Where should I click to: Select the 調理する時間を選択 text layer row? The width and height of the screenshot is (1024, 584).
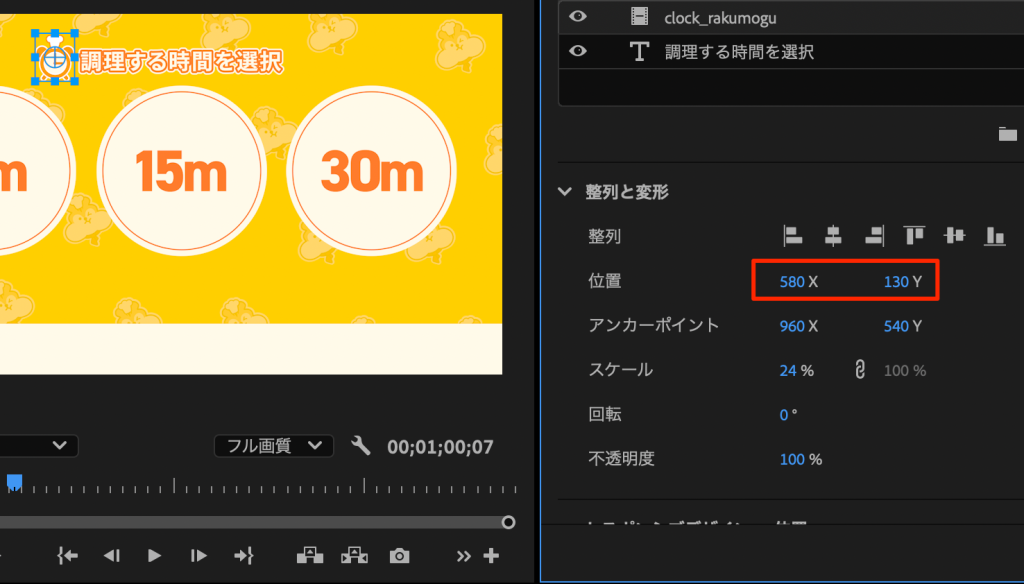point(740,52)
